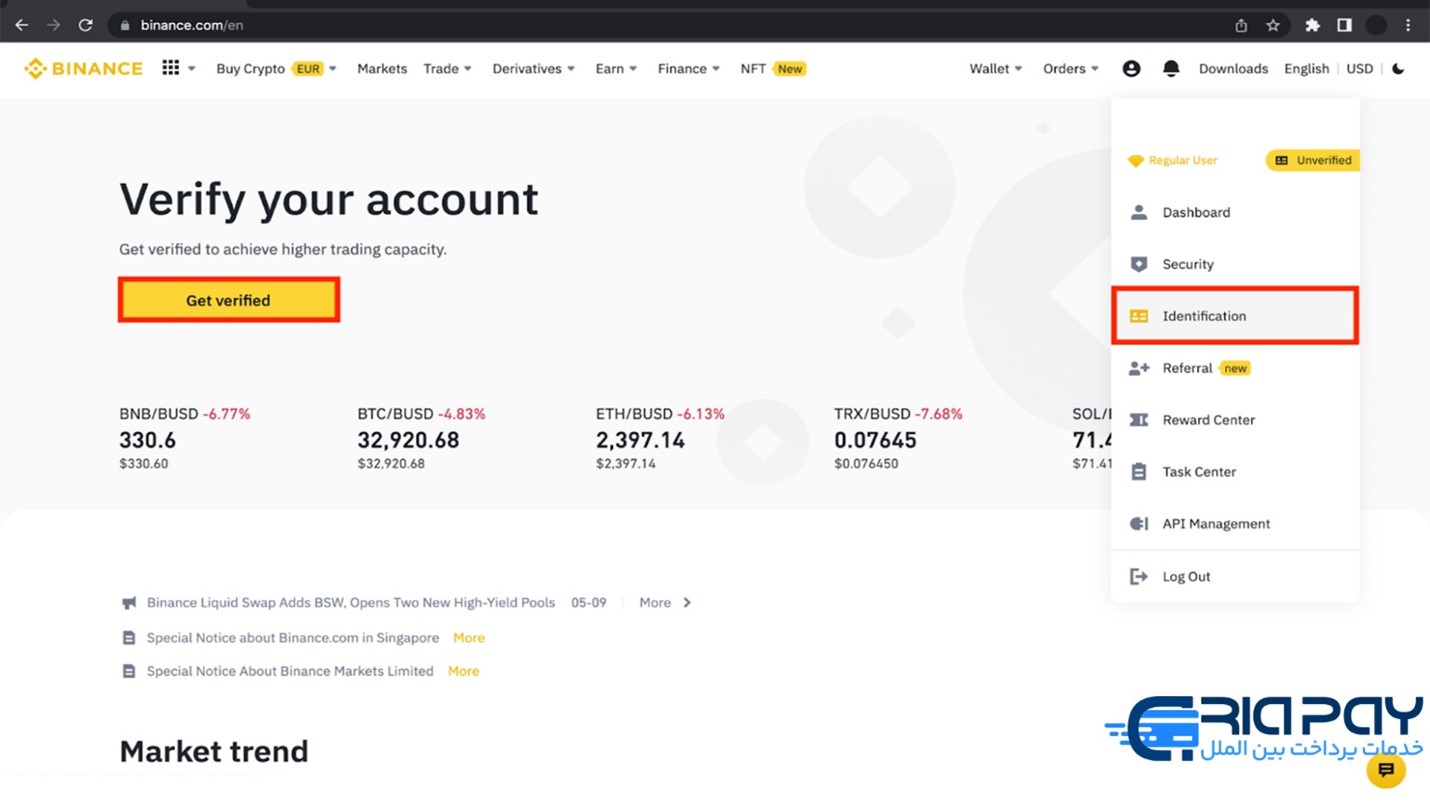Go back with browser back arrow

click(x=21, y=25)
